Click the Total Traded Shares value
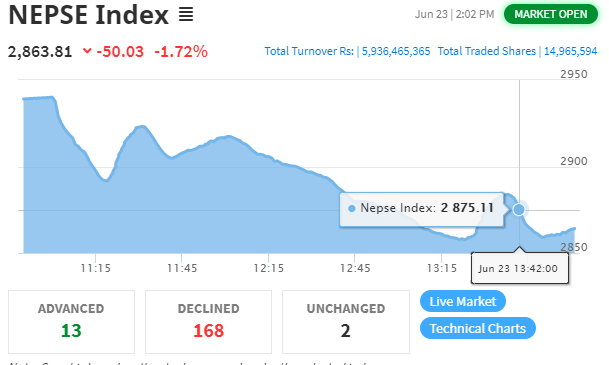Image resolution: width=609 pixels, height=365 pixels. (571, 51)
